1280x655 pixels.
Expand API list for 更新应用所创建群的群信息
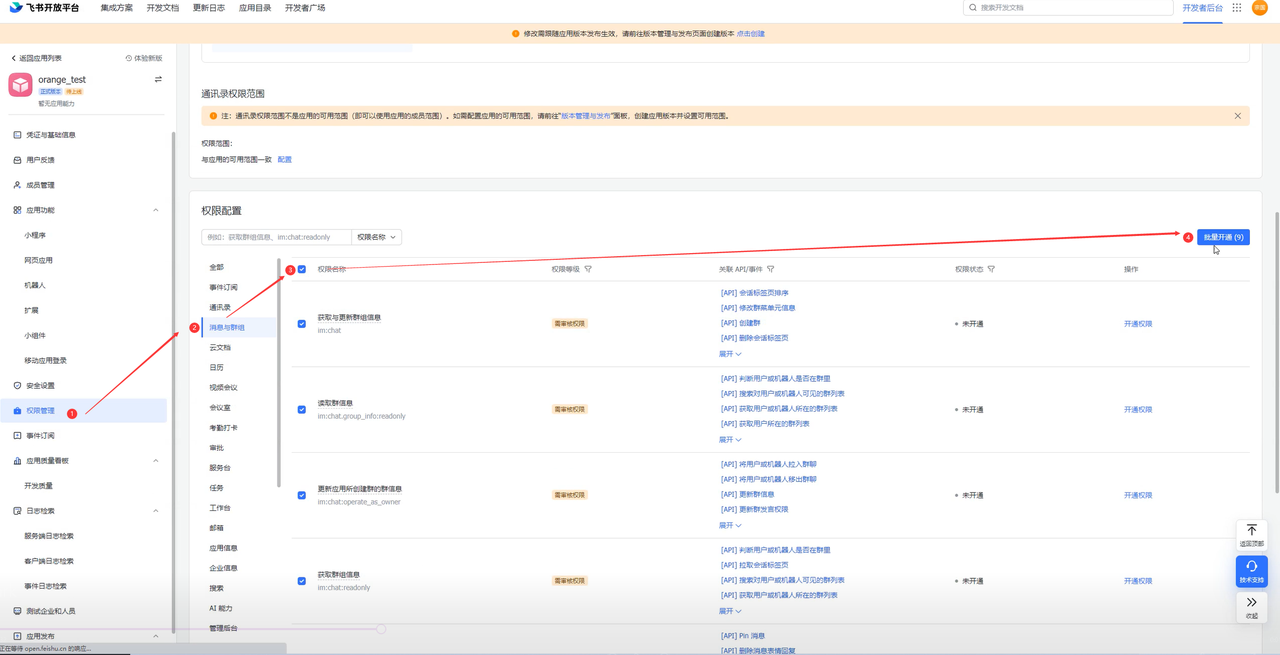coord(730,525)
